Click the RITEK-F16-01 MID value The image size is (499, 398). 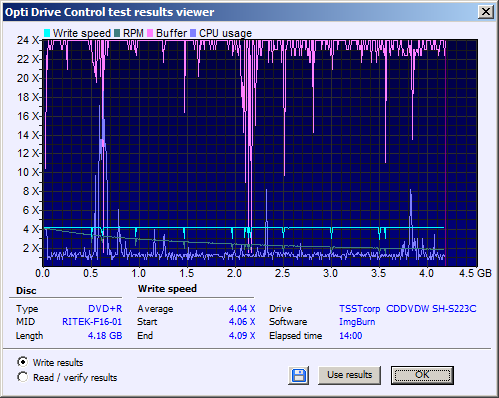92,322
